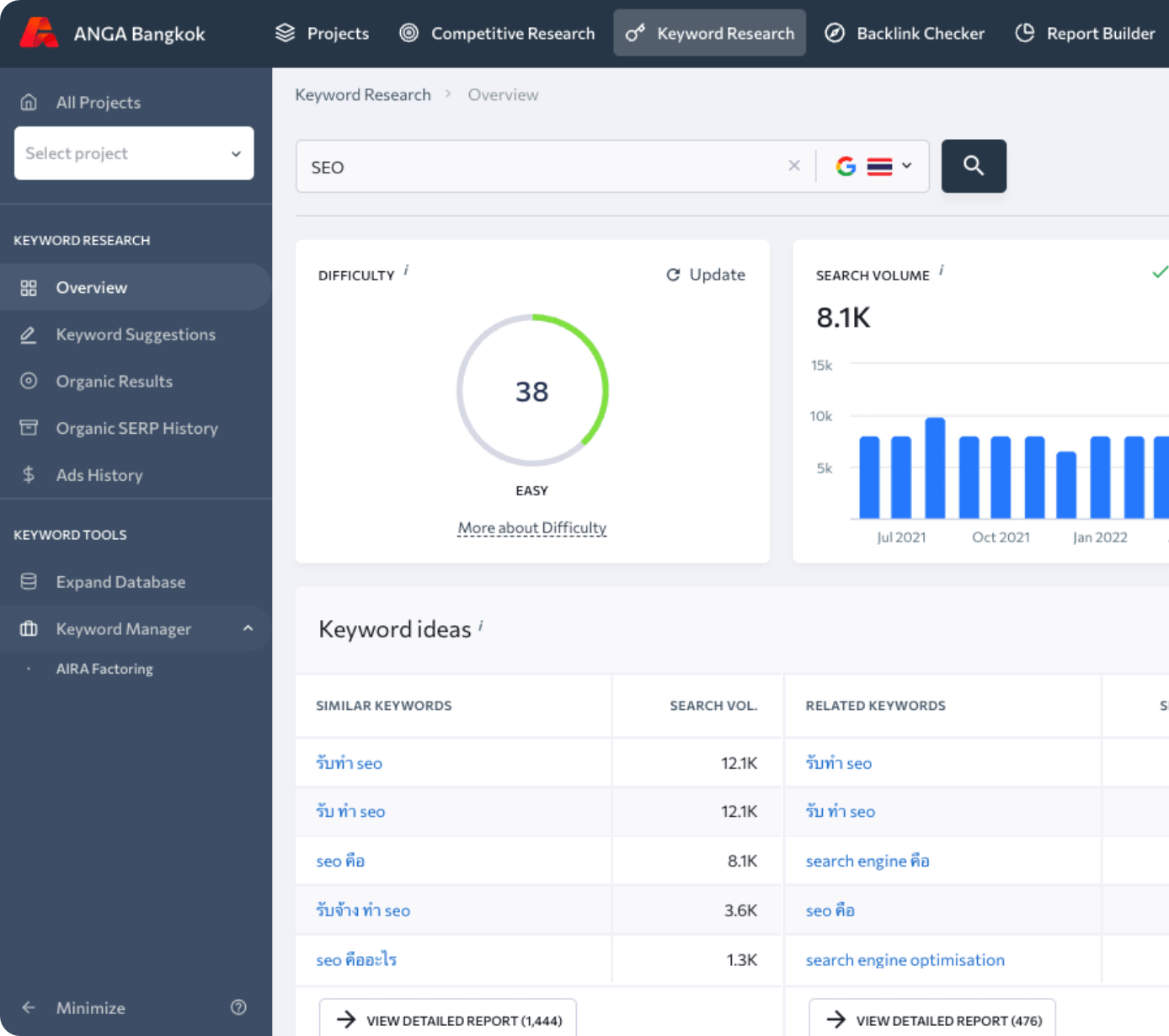
Task: Collapse the Keyword Manager section chevron
Action: click(248, 628)
